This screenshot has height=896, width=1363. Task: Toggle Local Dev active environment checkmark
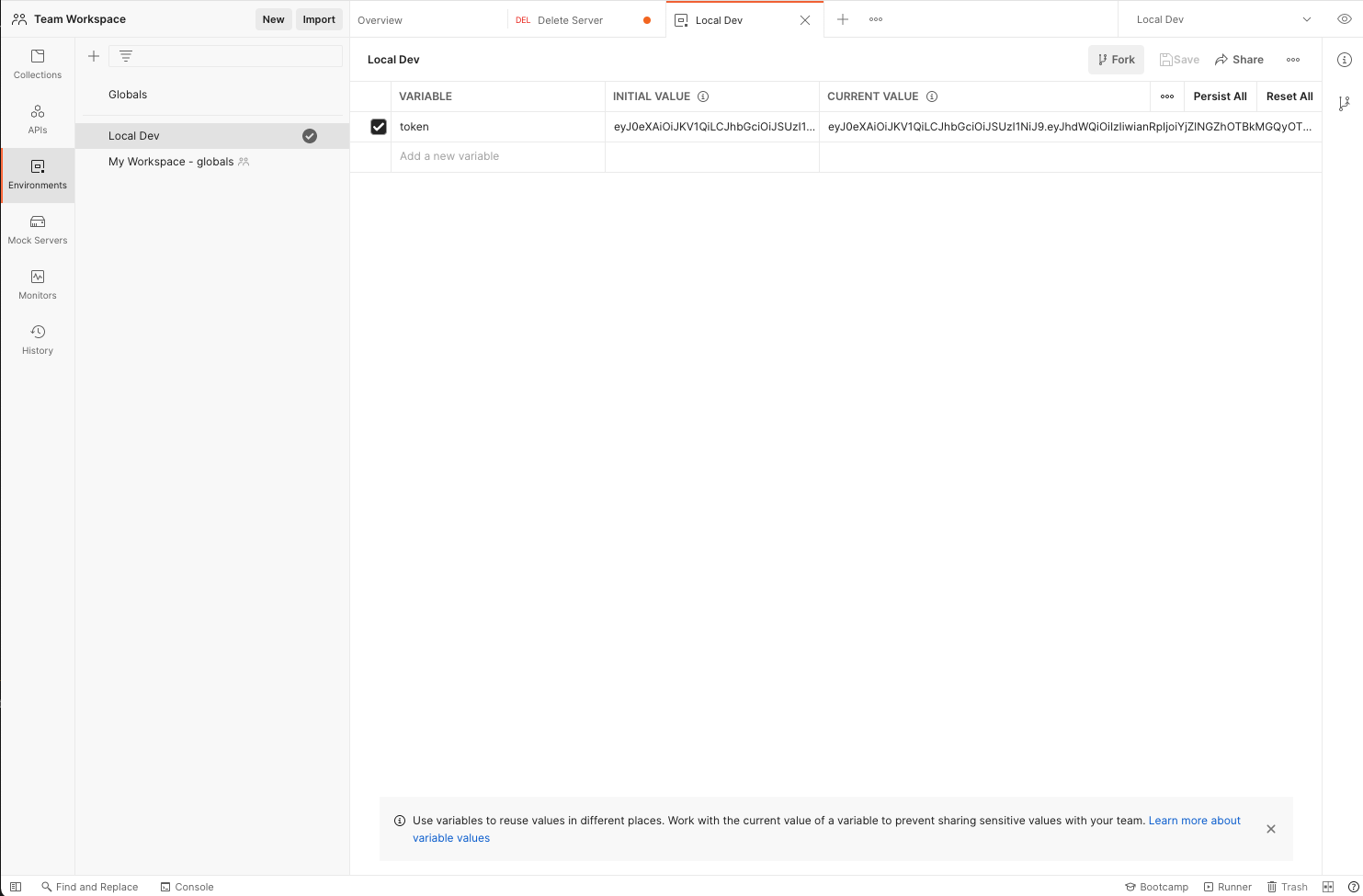pyautogui.click(x=310, y=136)
